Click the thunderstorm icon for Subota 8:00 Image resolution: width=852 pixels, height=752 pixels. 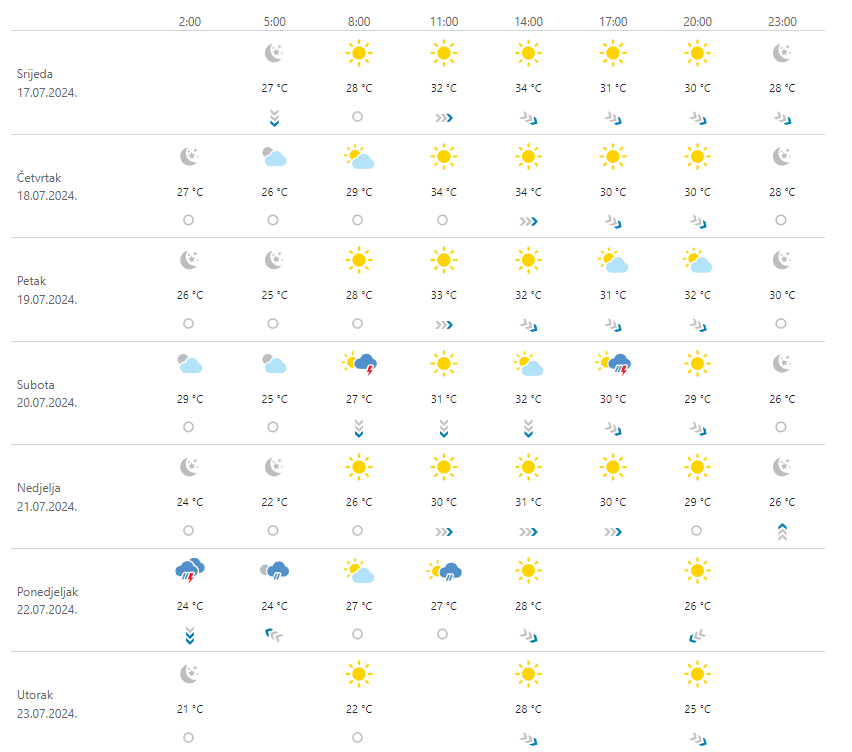tap(359, 364)
